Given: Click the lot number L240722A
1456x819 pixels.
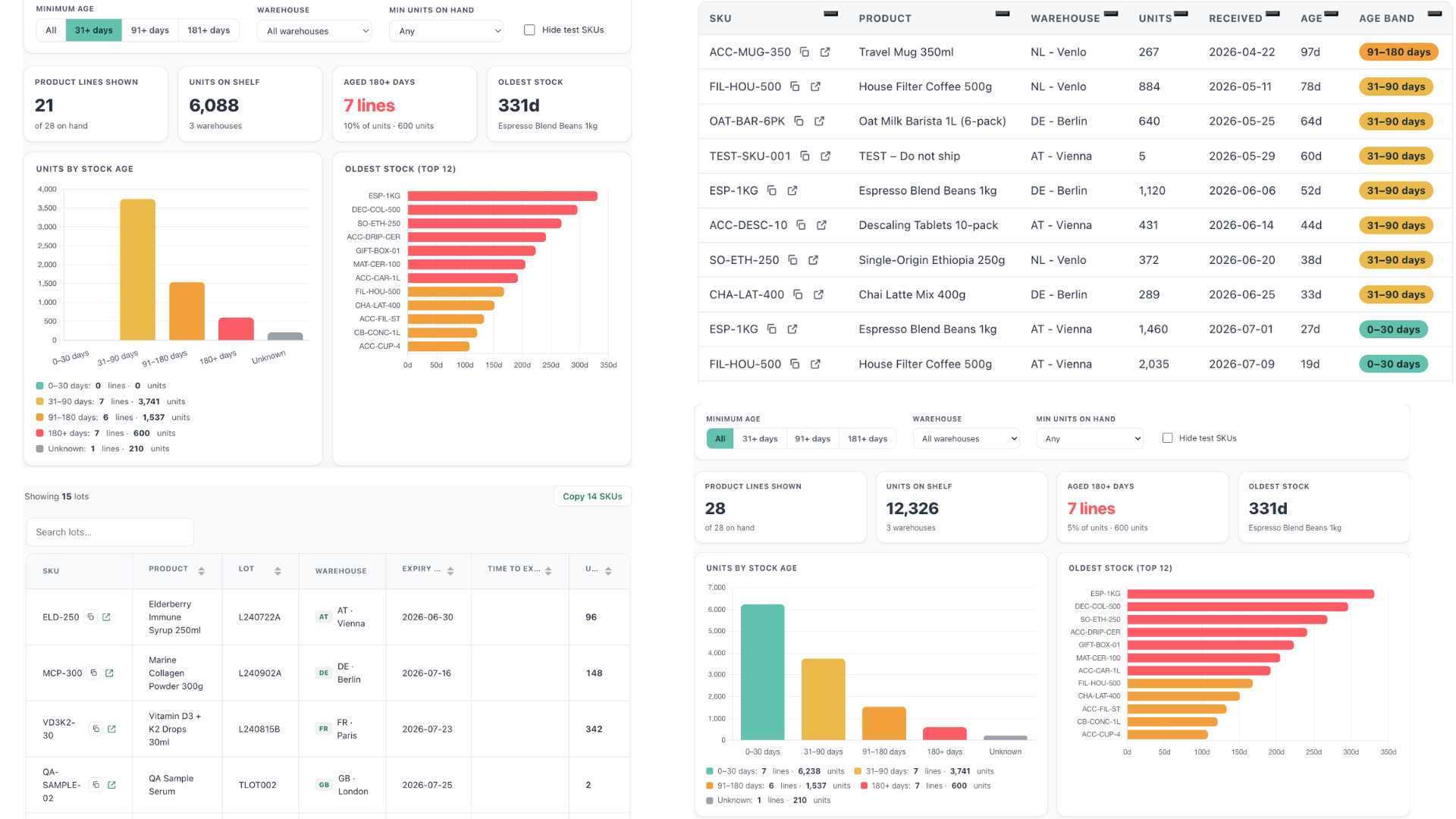Looking at the screenshot, I should pos(259,617).
